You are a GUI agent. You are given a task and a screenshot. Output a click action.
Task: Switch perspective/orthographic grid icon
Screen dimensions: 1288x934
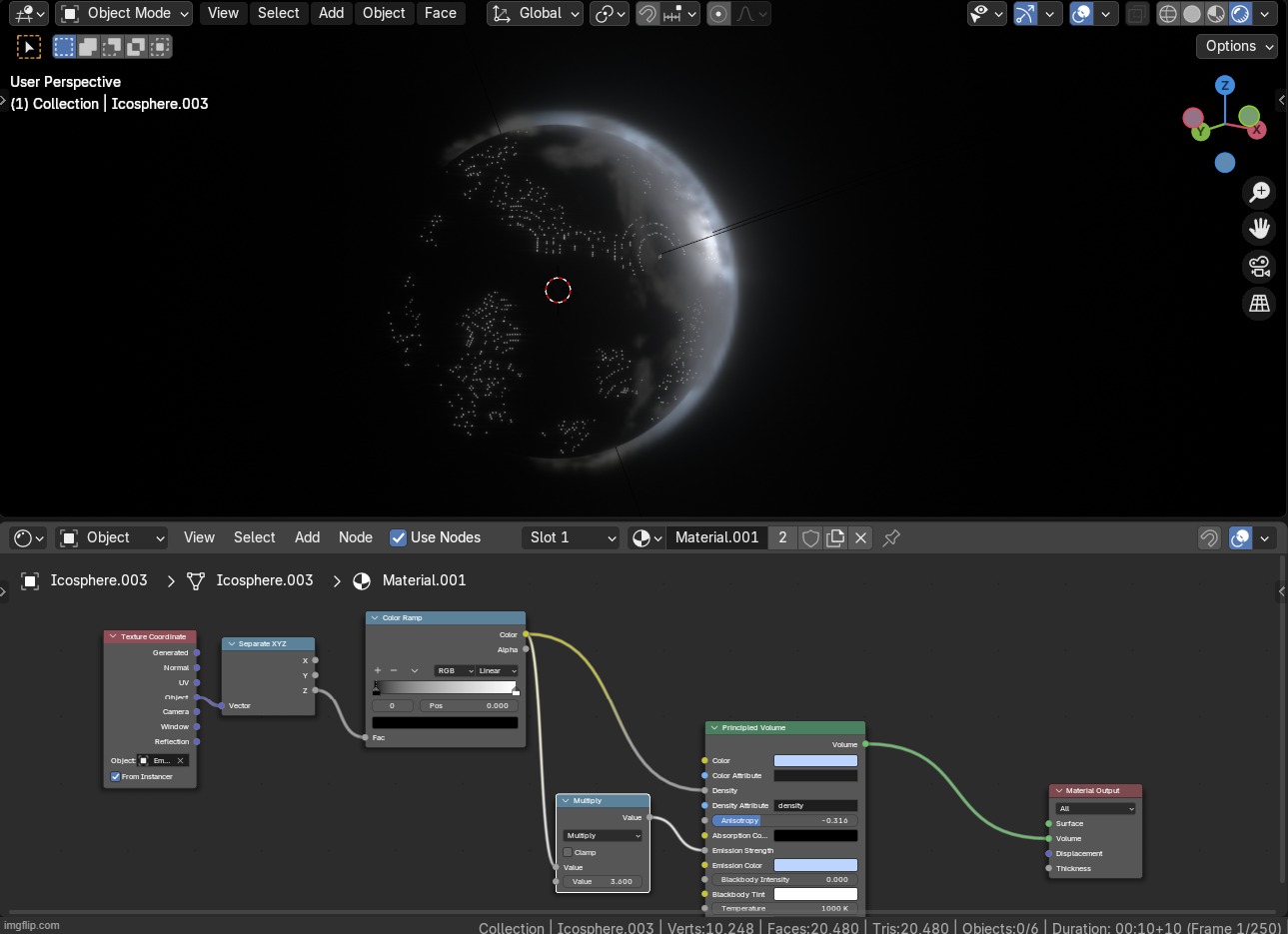coord(1259,304)
